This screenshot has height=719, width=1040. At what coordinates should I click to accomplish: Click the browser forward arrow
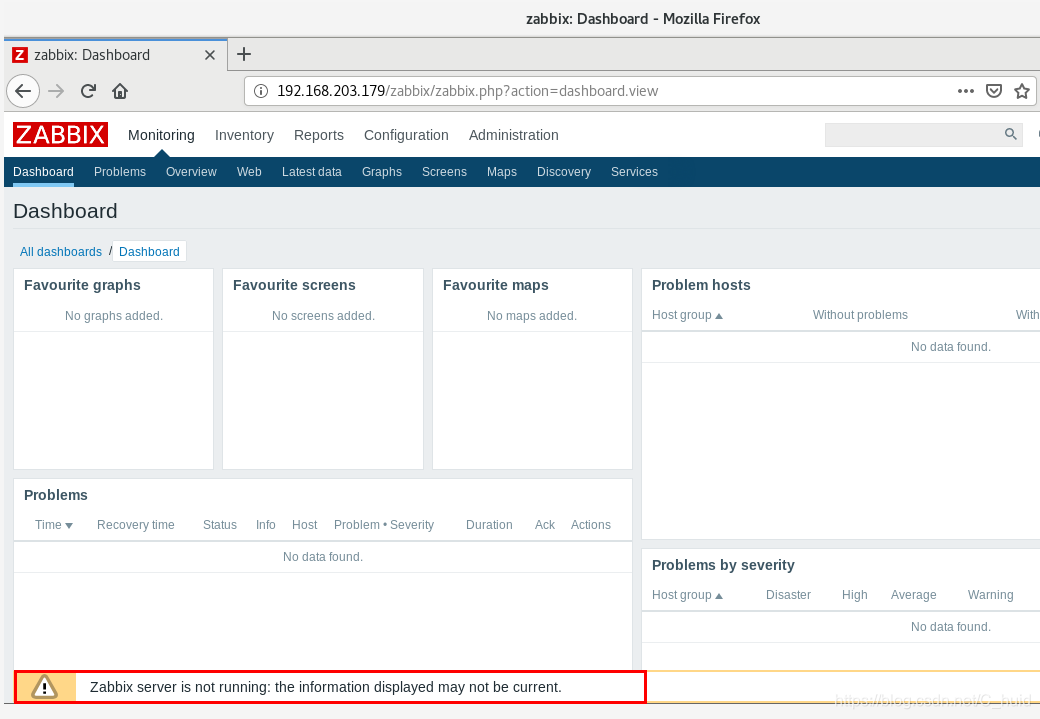(x=56, y=91)
